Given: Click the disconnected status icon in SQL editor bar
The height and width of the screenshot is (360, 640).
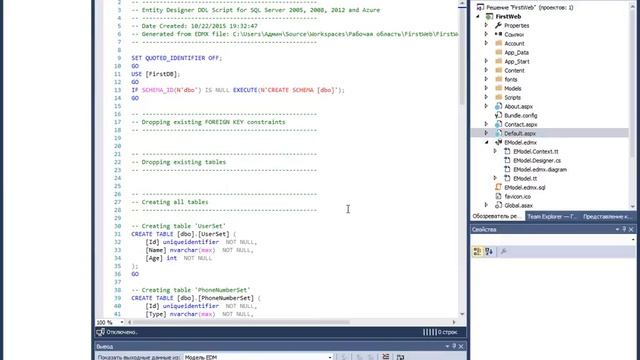Looking at the screenshot, I should [100, 332].
